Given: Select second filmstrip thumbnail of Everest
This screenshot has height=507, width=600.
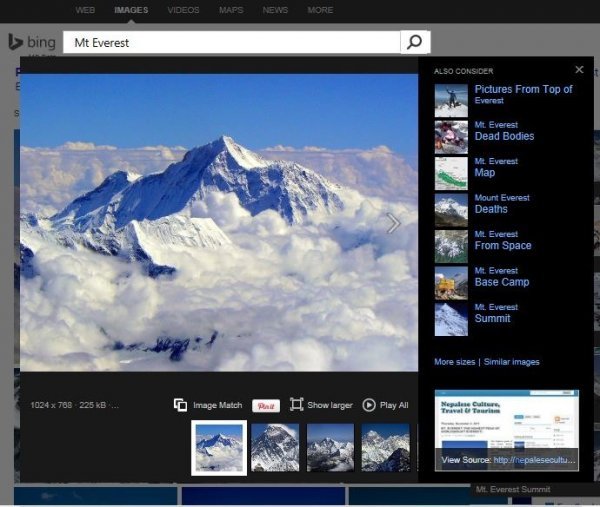Looking at the screenshot, I should point(275,447).
